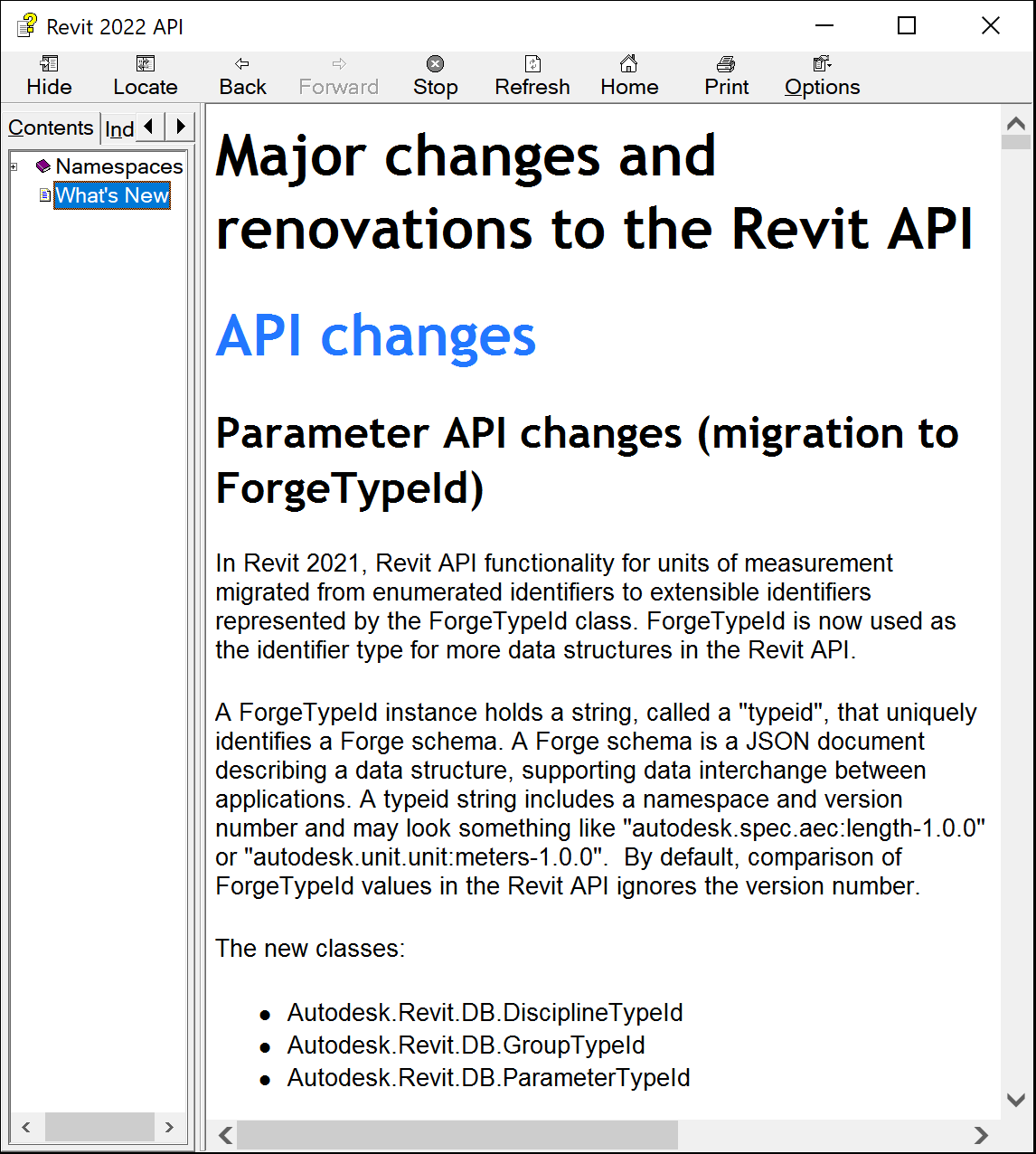
Task: Click the API changes heading link
Action: tap(374, 336)
